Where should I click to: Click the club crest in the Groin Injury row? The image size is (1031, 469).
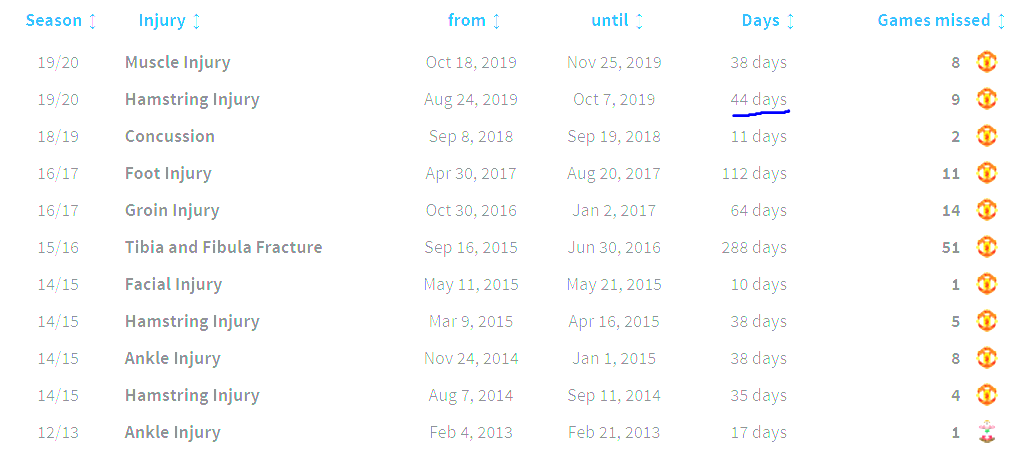pos(986,210)
